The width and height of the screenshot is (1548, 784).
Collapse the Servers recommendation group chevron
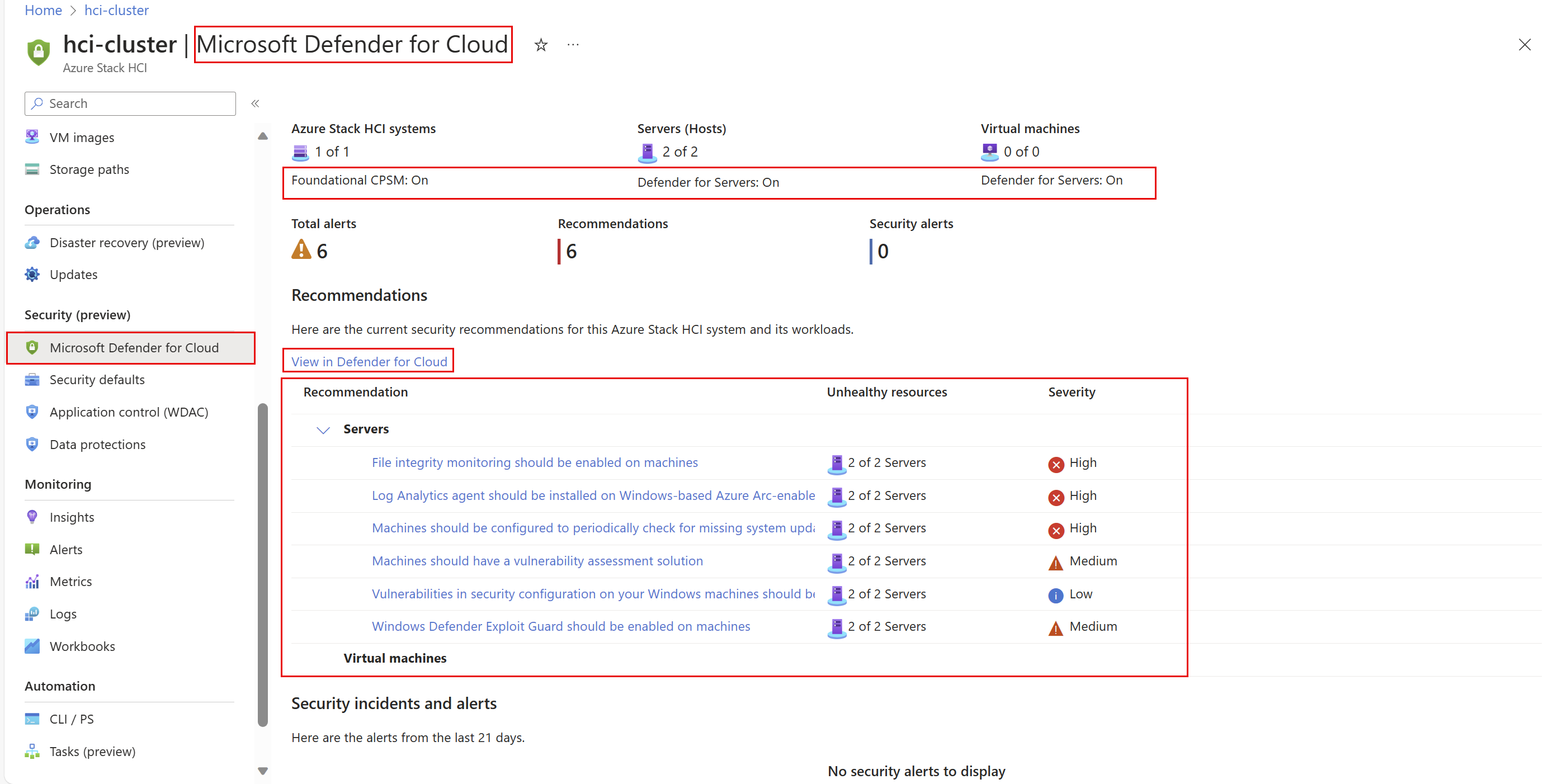(x=323, y=430)
